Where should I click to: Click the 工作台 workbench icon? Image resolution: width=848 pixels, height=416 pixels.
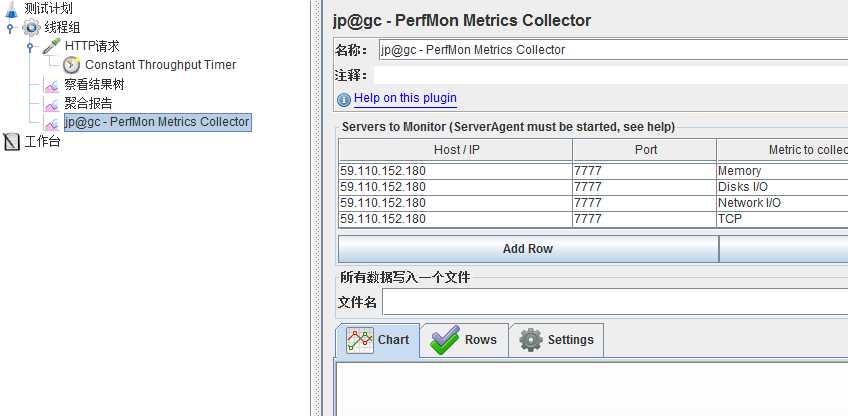pyautogui.click(x=11, y=142)
